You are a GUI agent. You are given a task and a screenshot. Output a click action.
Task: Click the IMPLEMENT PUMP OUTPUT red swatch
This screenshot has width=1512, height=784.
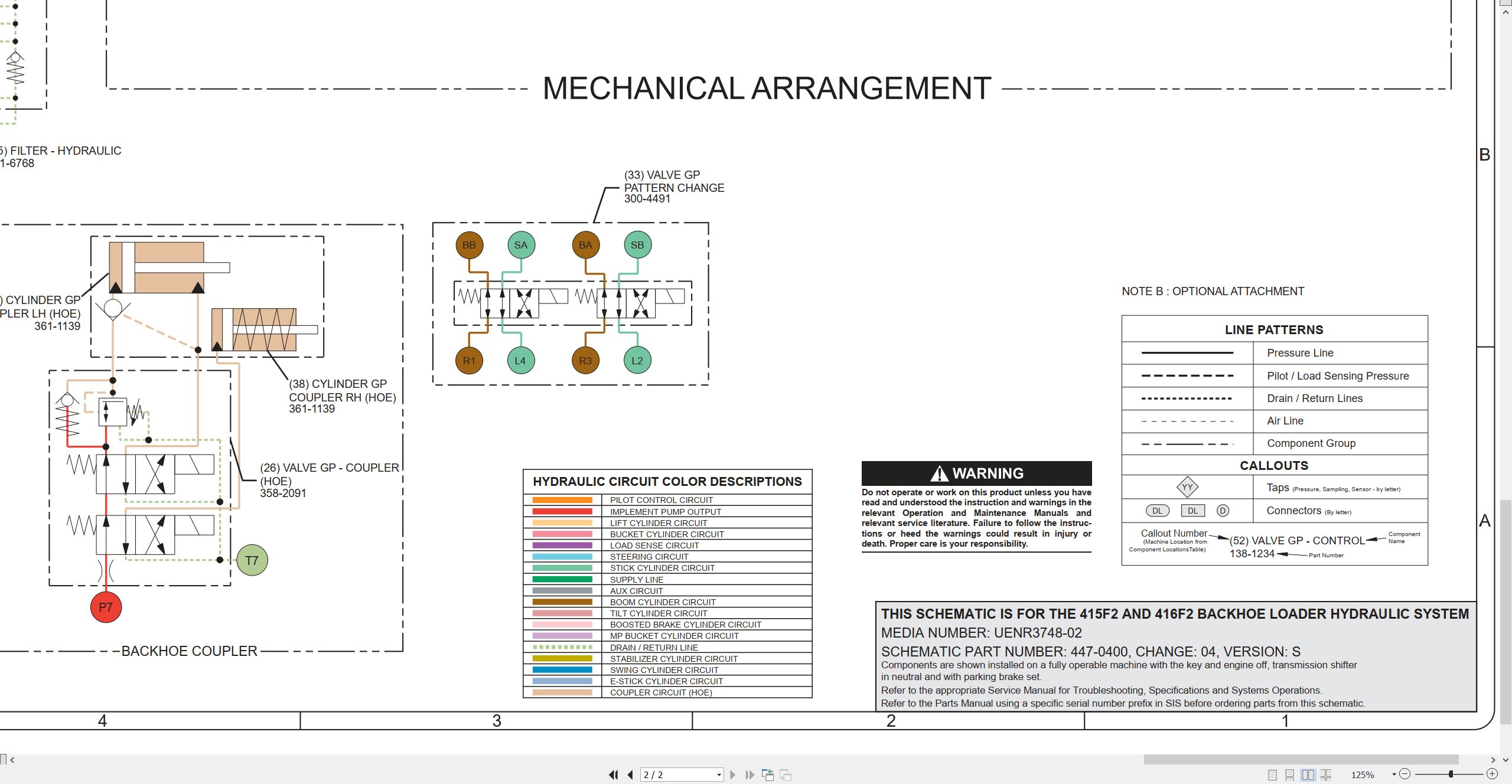click(562, 511)
